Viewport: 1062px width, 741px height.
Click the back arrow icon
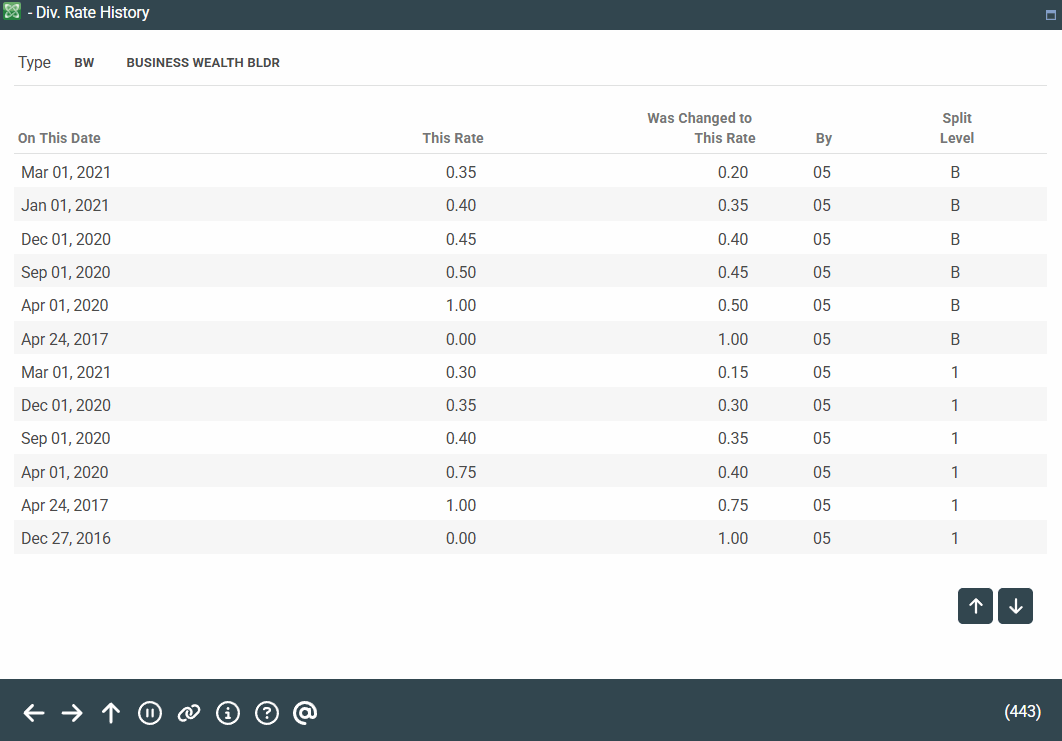click(34, 713)
